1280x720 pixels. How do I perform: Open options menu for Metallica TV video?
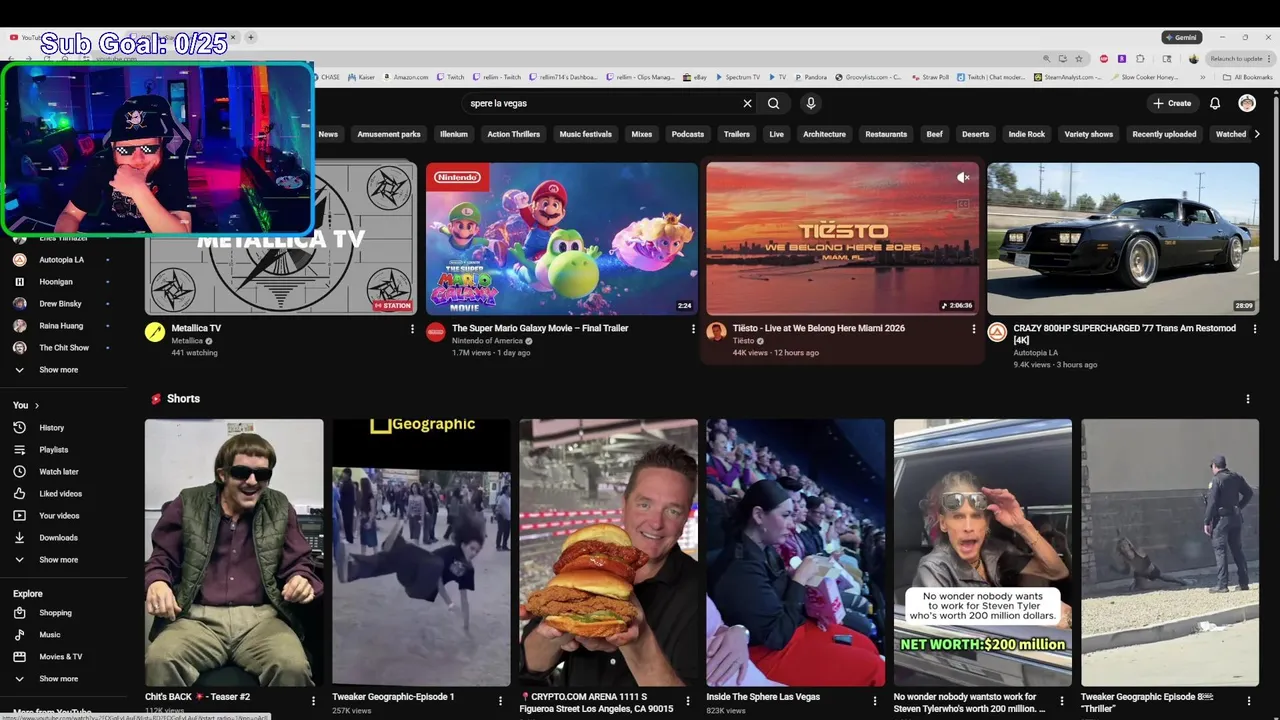tap(412, 328)
